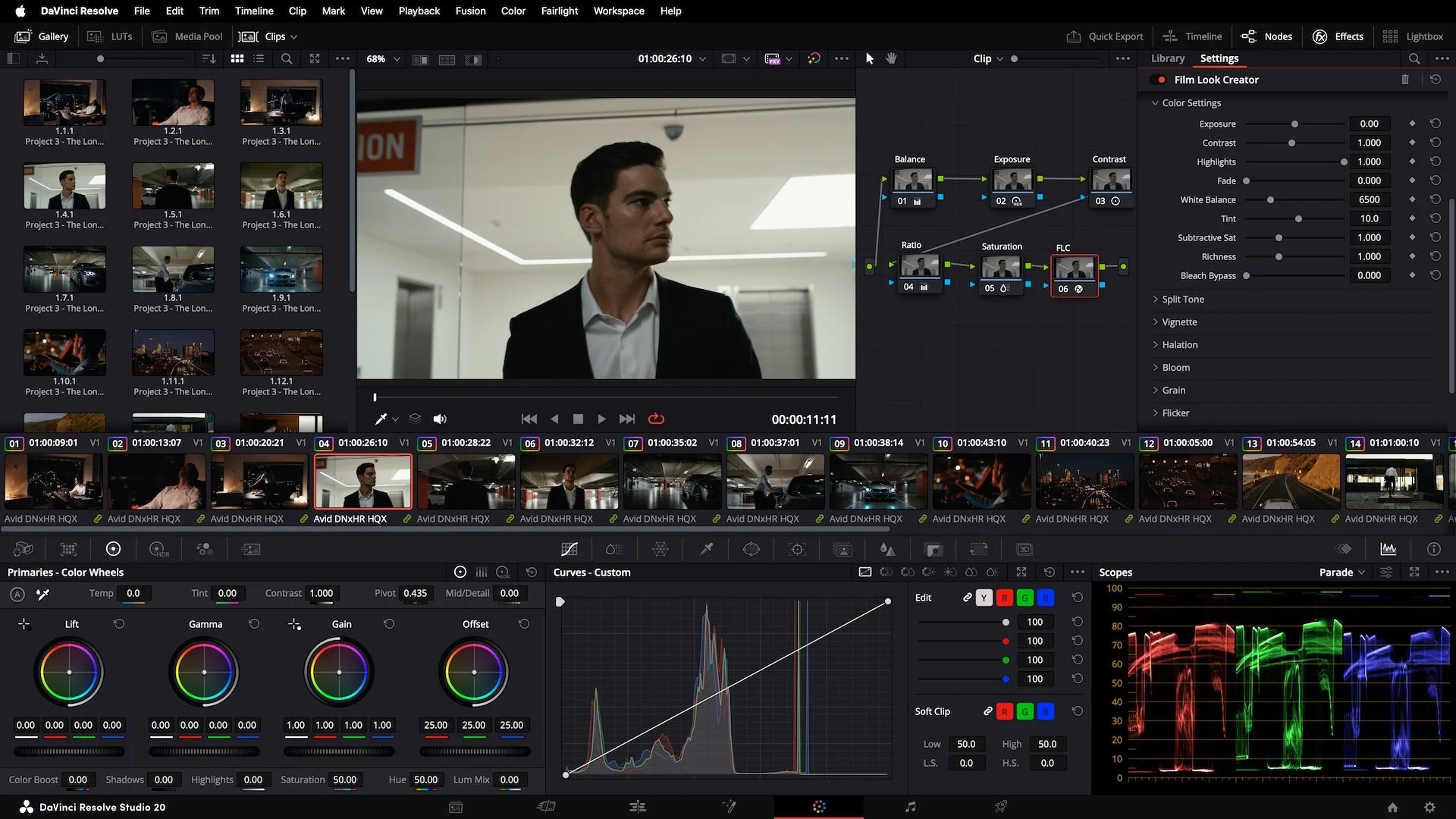Select the hand pan tool

(891, 58)
